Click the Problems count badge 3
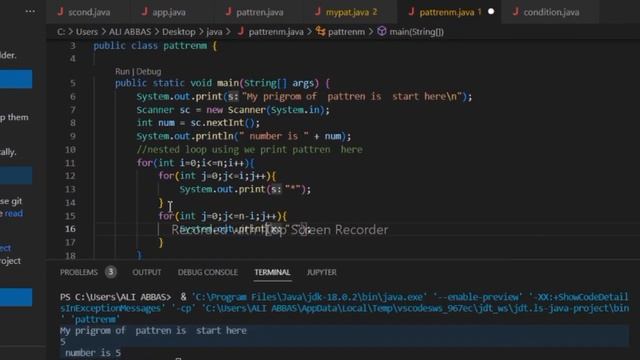The image size is (640, 360). coord(111,272)
